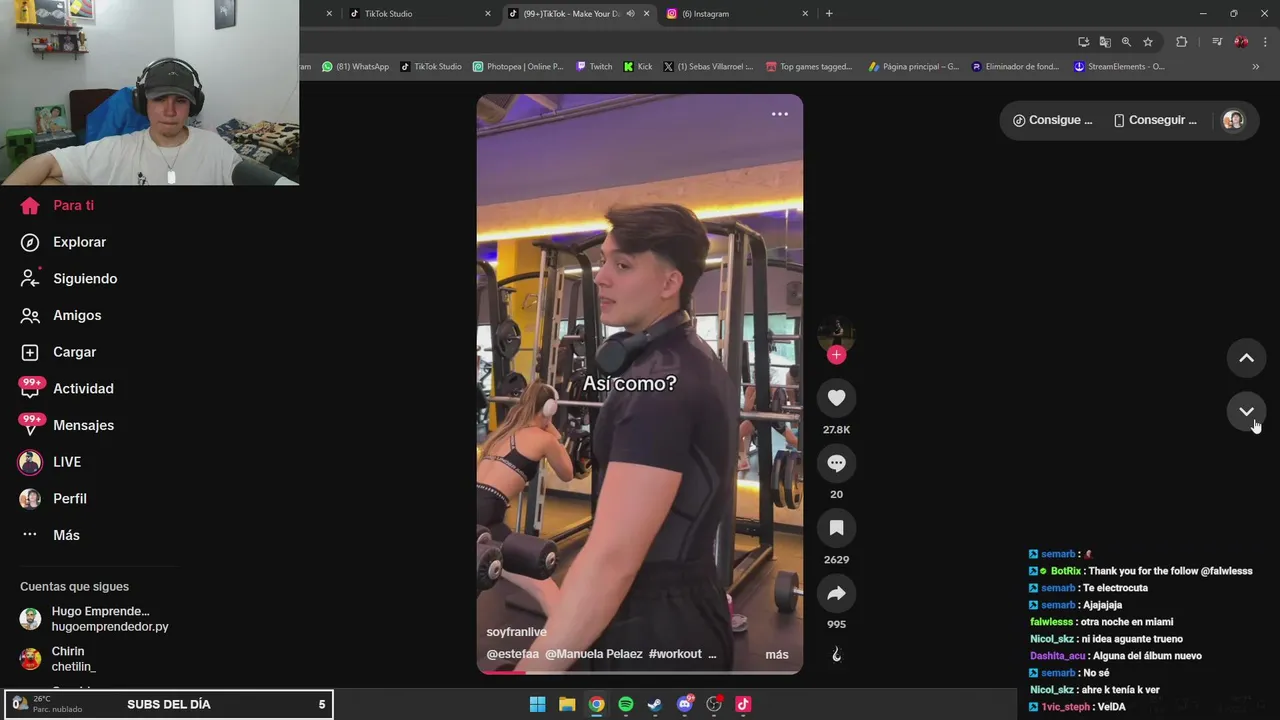Mute the audio on the TikTok tab
Screen dimensions: 1280x720
(x=631, y=14)
